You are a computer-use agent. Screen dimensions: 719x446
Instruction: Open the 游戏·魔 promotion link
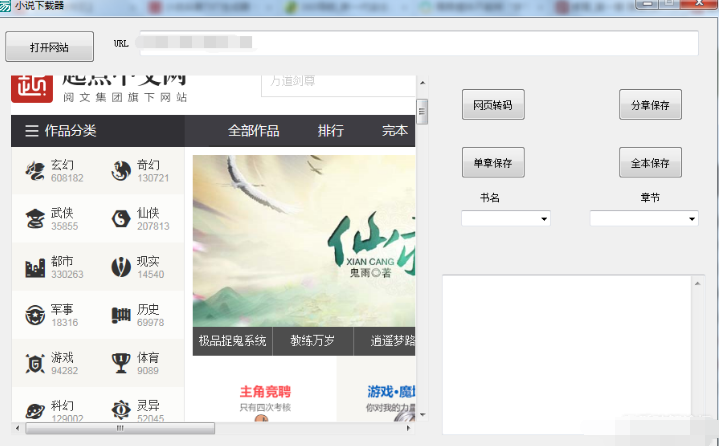391,392
